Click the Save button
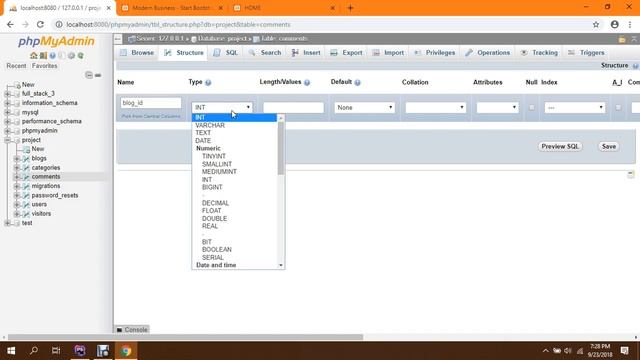The height and width of the screenshot is (360, 640). tap(609, 147)
